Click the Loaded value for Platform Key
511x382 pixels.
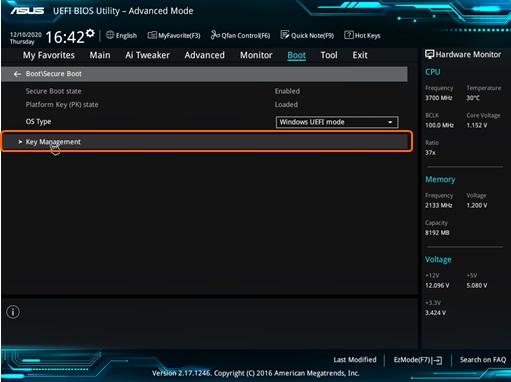286,105
